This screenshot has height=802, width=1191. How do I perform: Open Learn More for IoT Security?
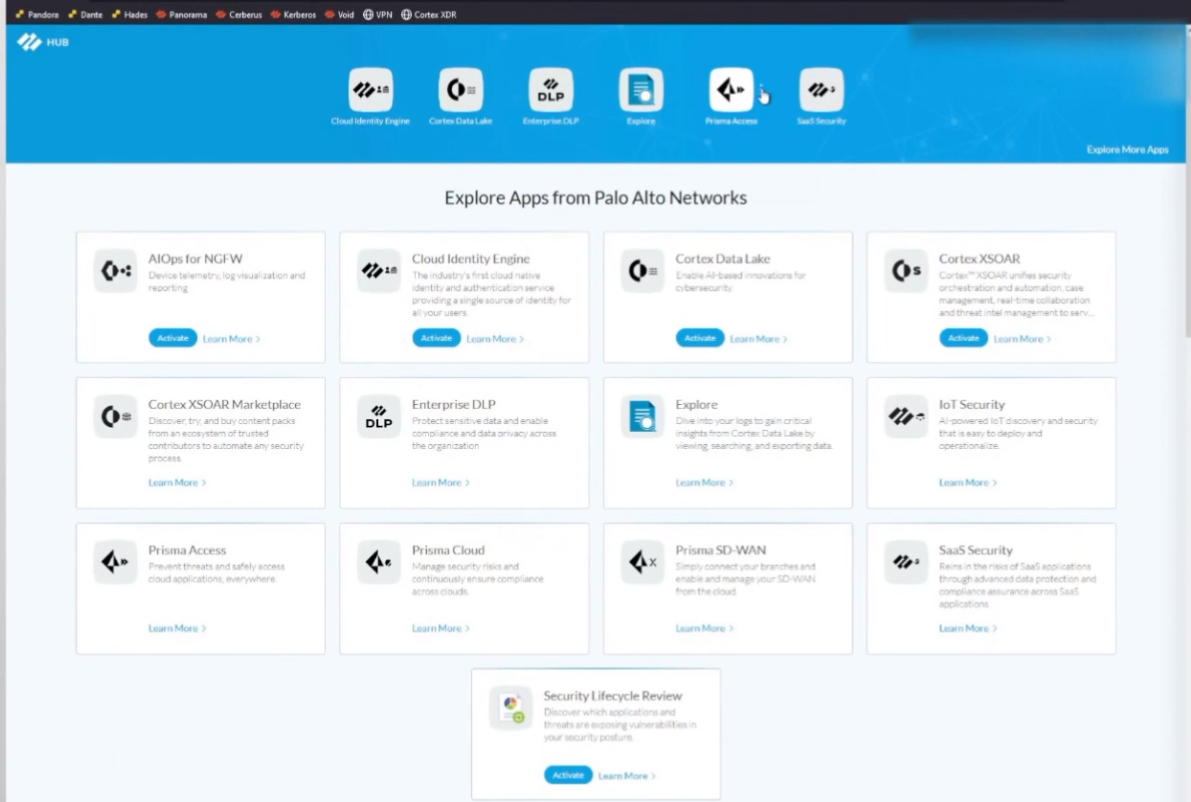tap(968, 482)
